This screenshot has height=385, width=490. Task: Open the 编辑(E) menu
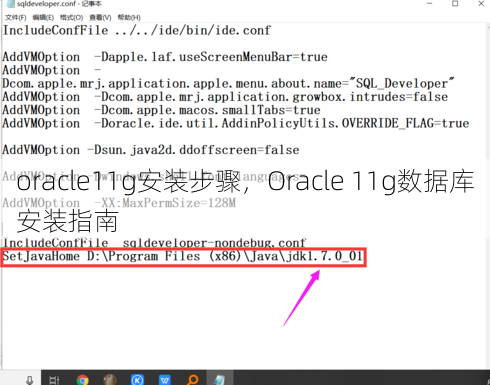(43, 17)
